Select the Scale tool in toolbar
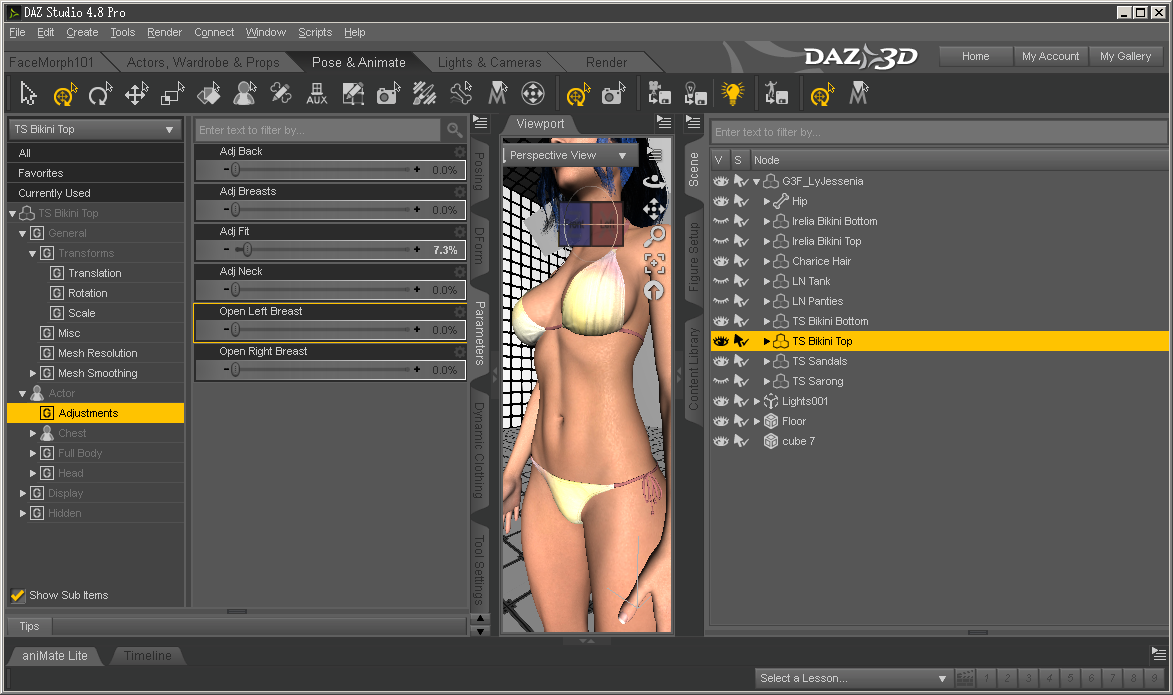 172,94
